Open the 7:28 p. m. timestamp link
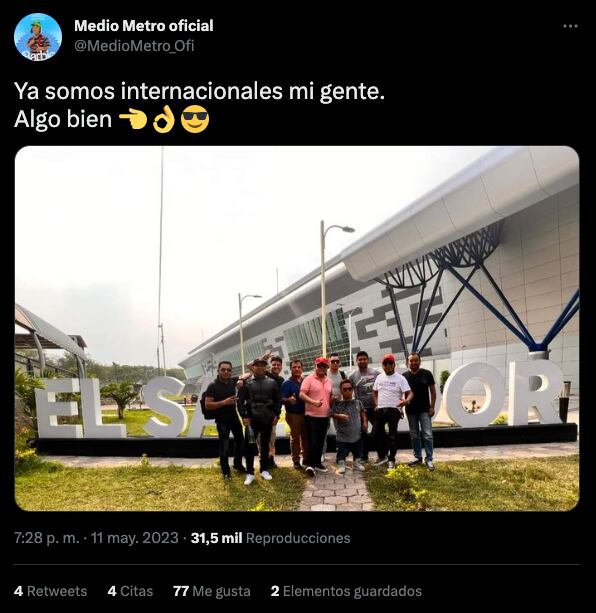This screenshot has height=613, width=596. click(47, 538)
